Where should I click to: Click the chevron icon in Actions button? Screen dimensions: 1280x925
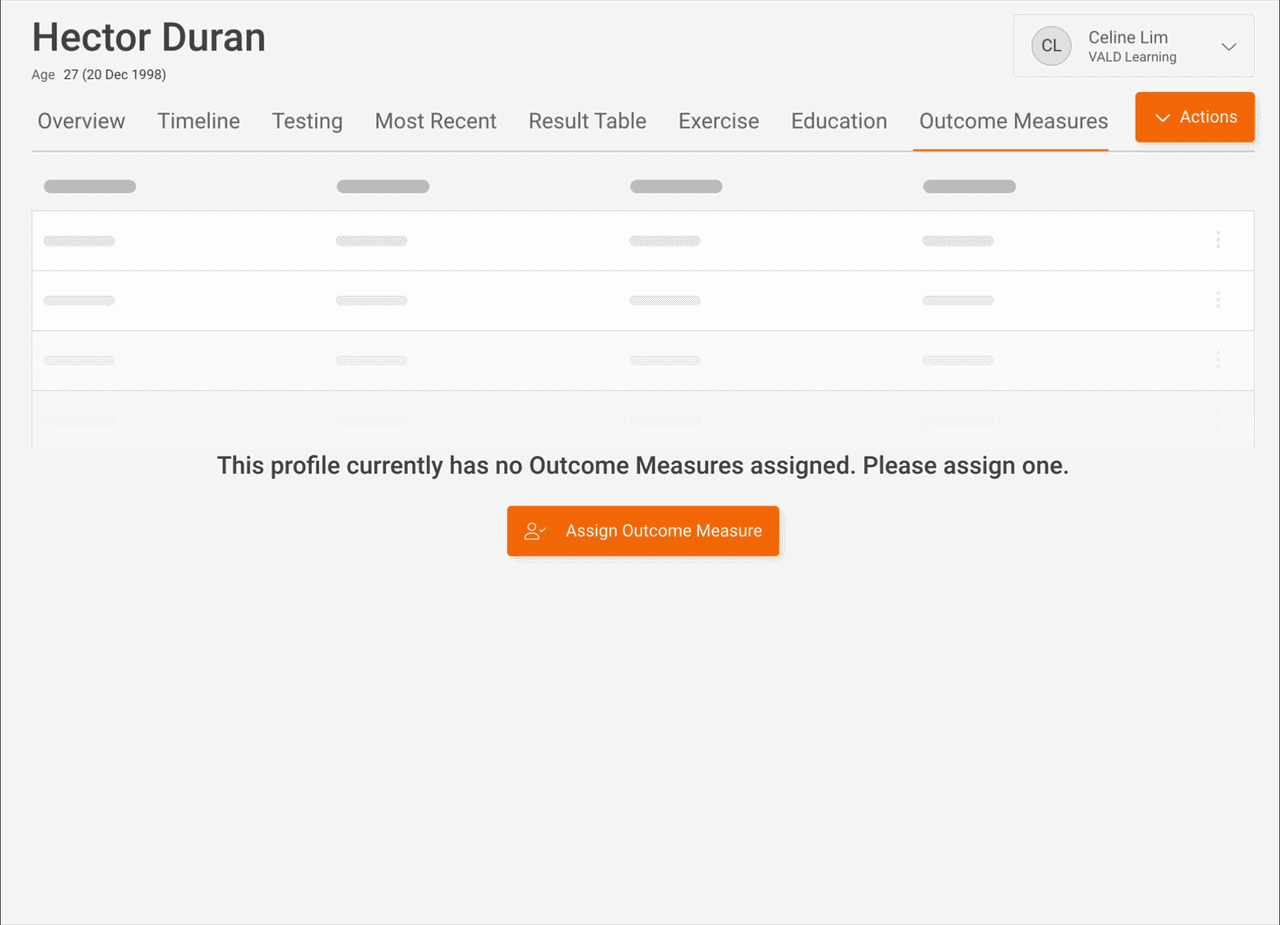pos(1162,118)
